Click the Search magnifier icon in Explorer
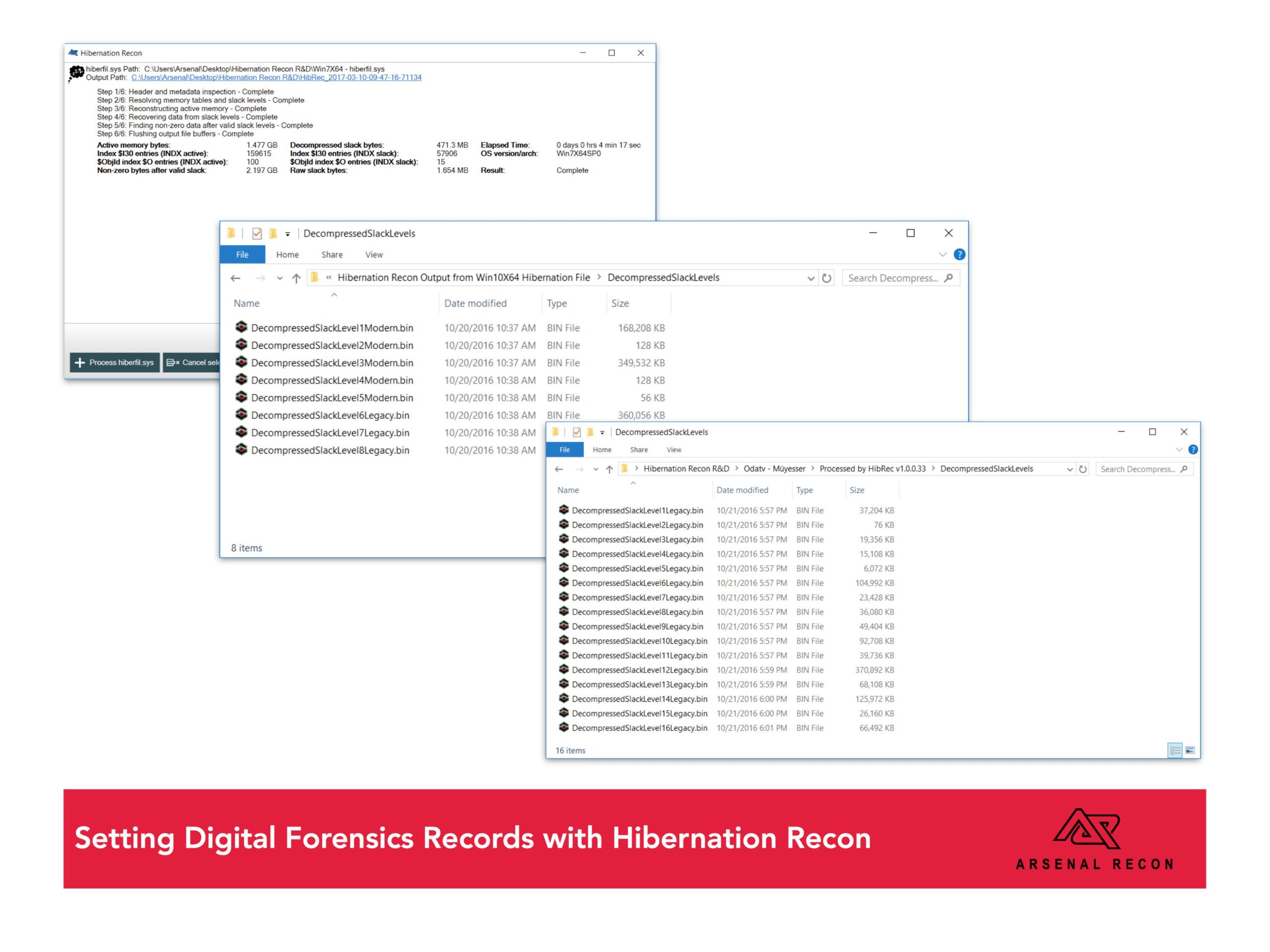Viewport: 1270px width, 952px height. click(x=948, y=278)
